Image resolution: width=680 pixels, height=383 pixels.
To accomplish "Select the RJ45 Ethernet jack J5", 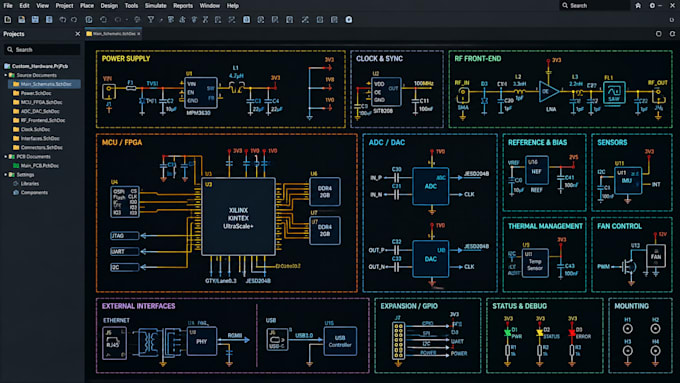I will point(114,343).
